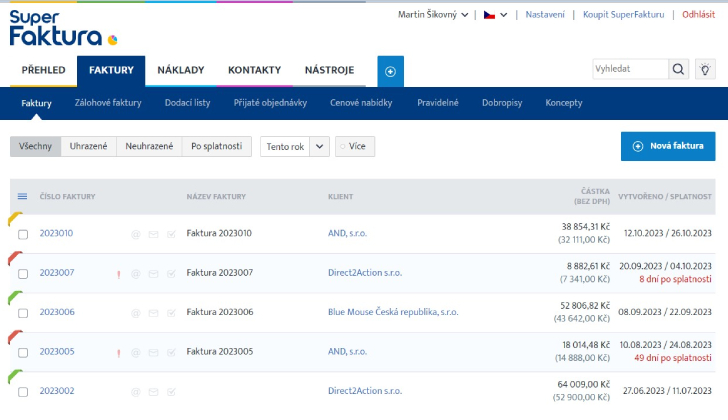Select the checkbox for invoice 2023007
Screen dimensions: 728x420
(x=23, y=273)
